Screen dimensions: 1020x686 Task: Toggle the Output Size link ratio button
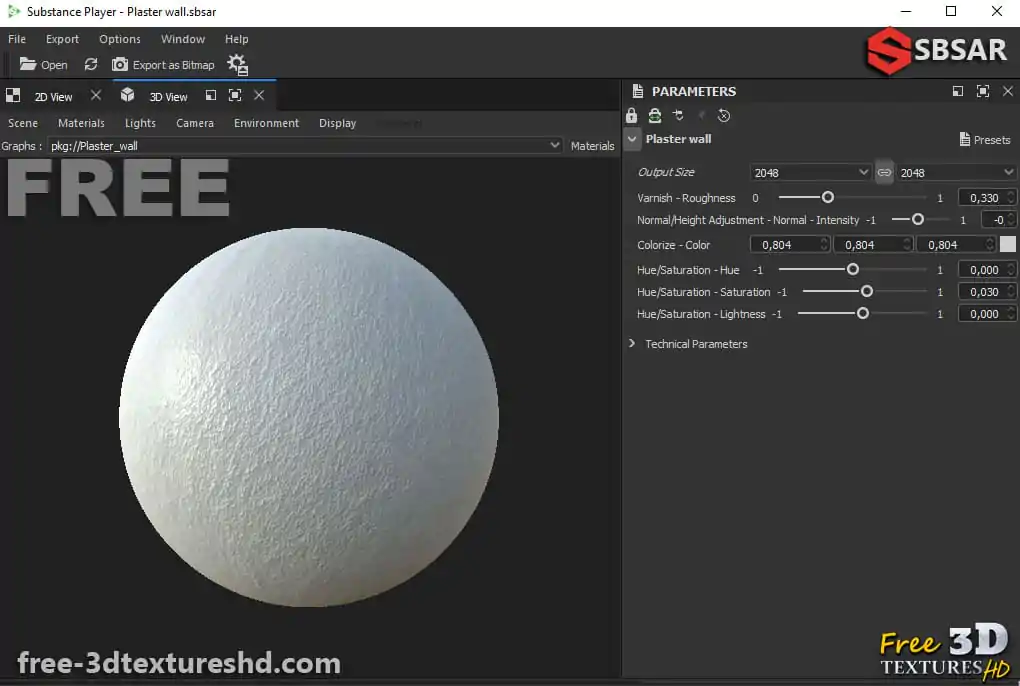884,172
